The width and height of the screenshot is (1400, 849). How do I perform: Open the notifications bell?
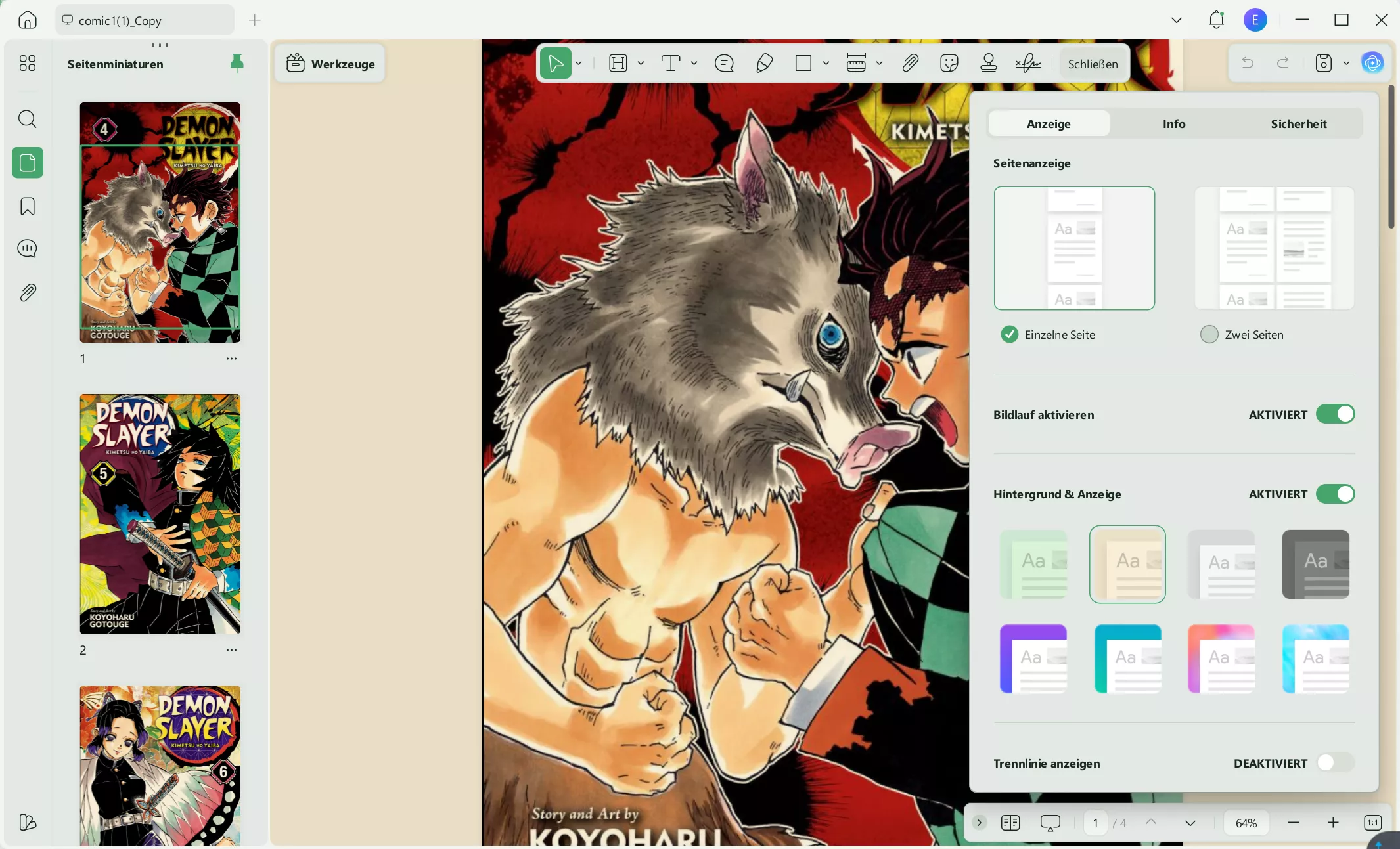[1216, 20]
